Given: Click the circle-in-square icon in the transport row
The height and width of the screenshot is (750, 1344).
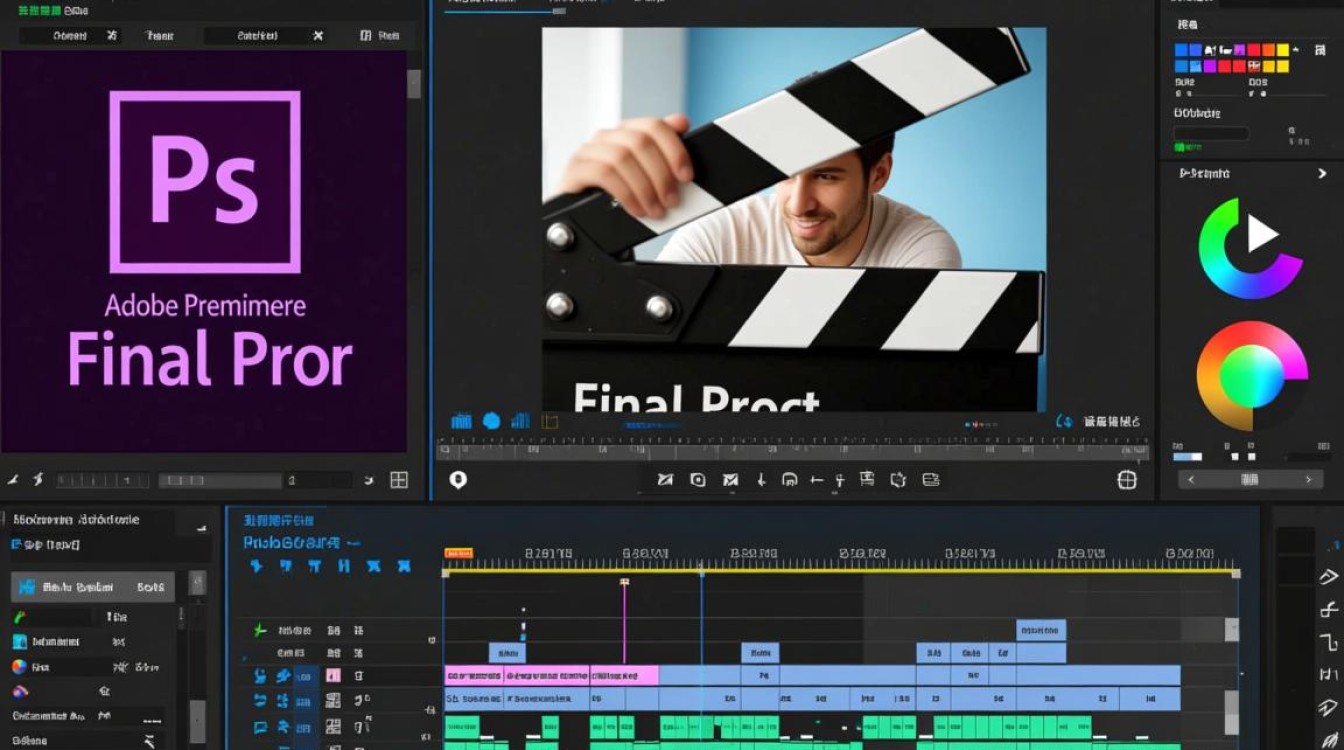Looking at the screenshot, I should click(x=698, y=480).
